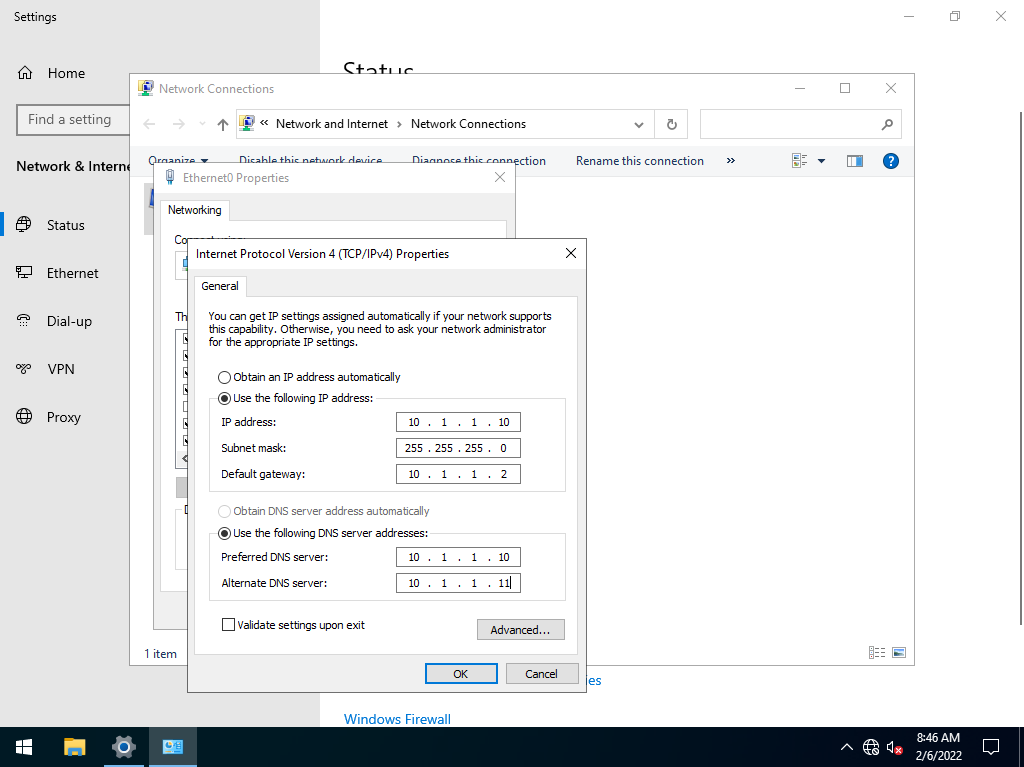This screenshot has width=1024, height=767.
Task: Go back in Network Connections
Action: (x=149, y=124)
